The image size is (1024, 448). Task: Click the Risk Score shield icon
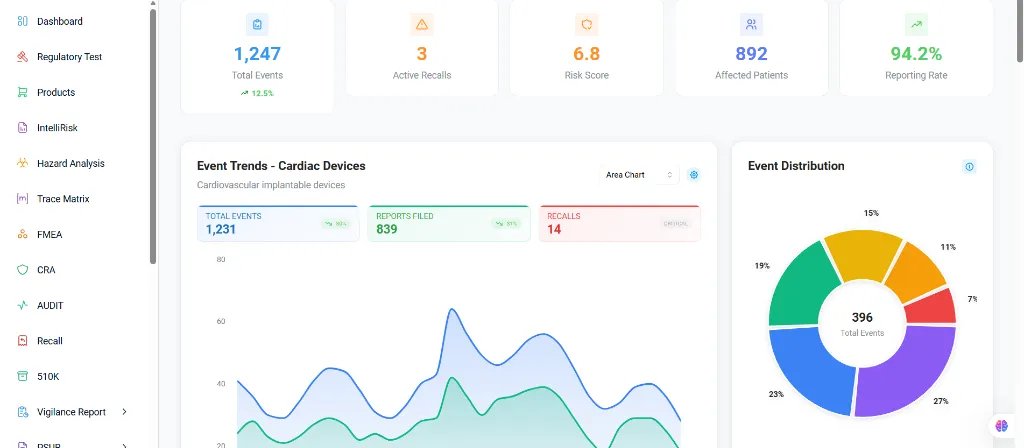(586, 25)
